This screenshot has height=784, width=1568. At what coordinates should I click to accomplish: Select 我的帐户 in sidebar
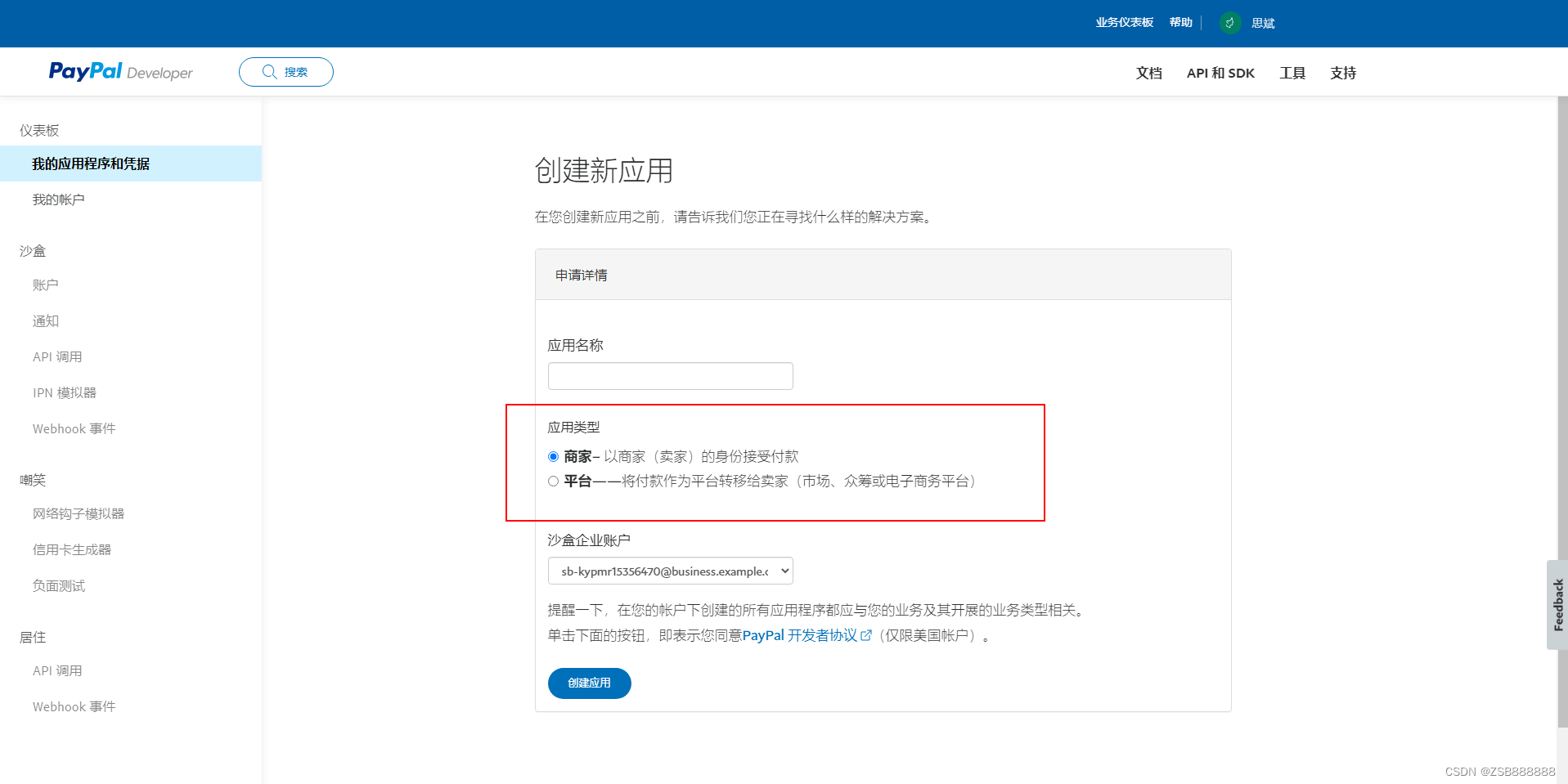coord(58,199)
